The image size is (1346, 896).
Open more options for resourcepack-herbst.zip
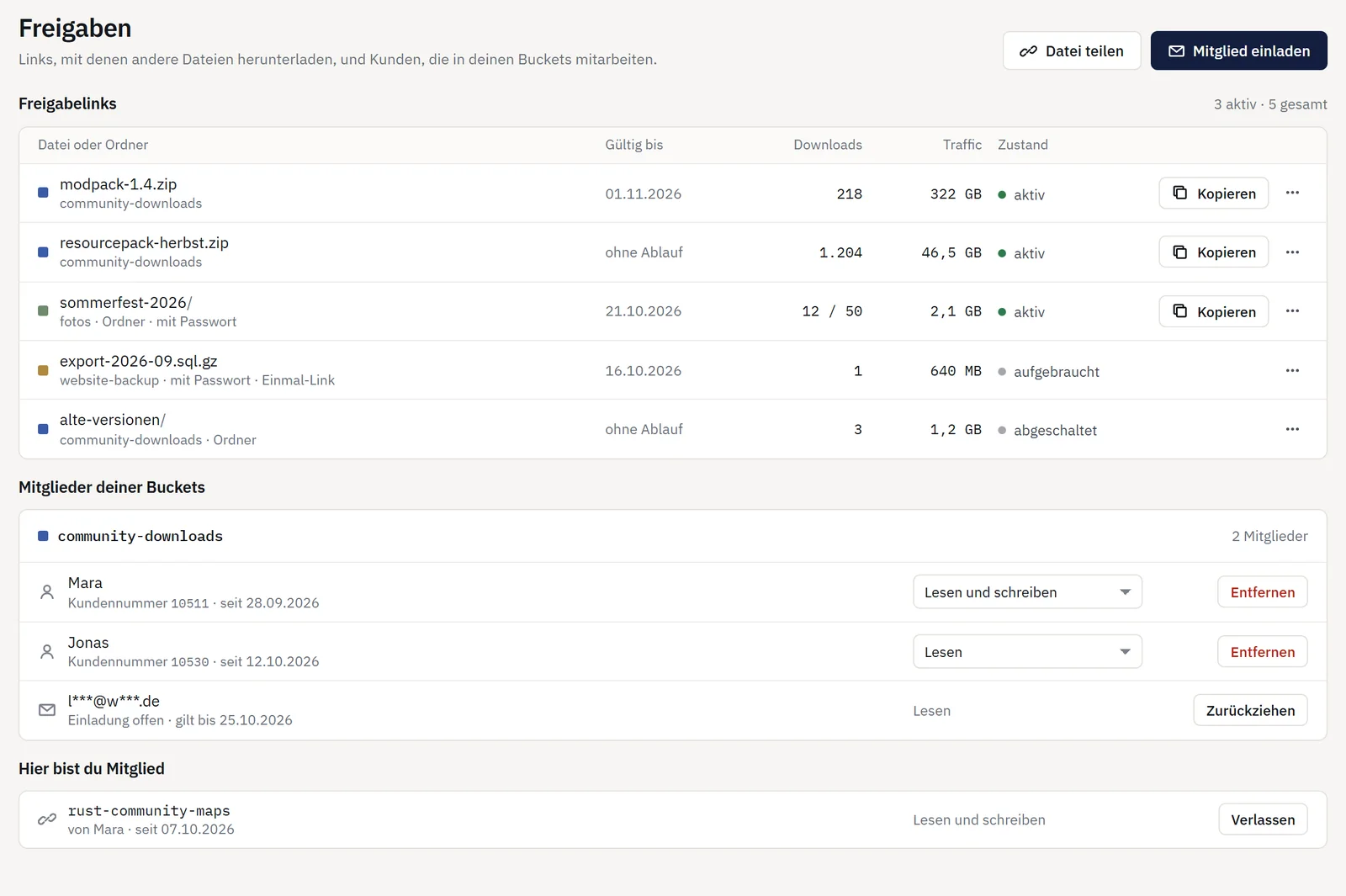click(x=1293, y=252)
